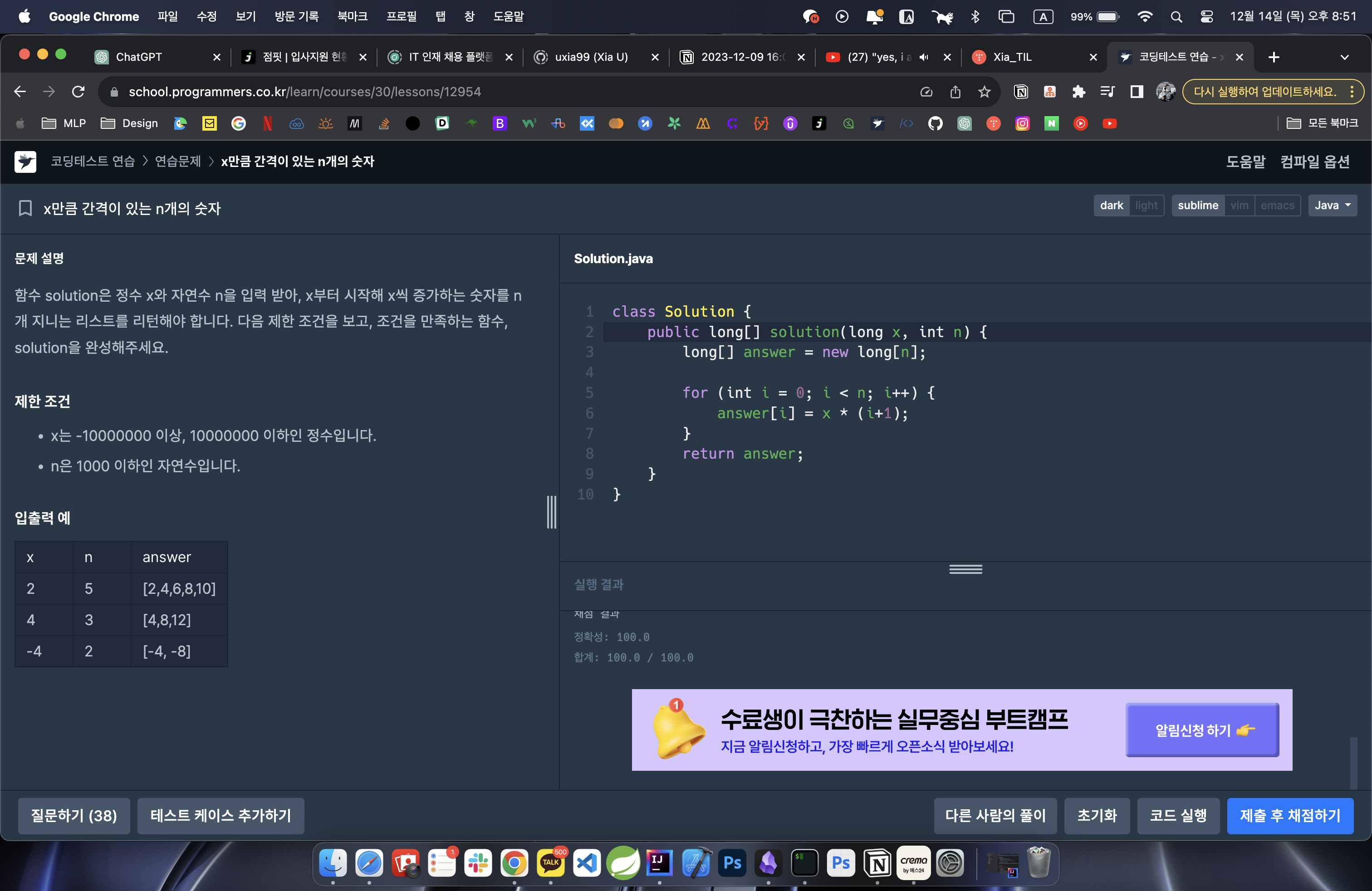Open GitHub bookmark in bookmarks bar
The width and height of the screenshot is (1372, 891).
pos(935,123)
